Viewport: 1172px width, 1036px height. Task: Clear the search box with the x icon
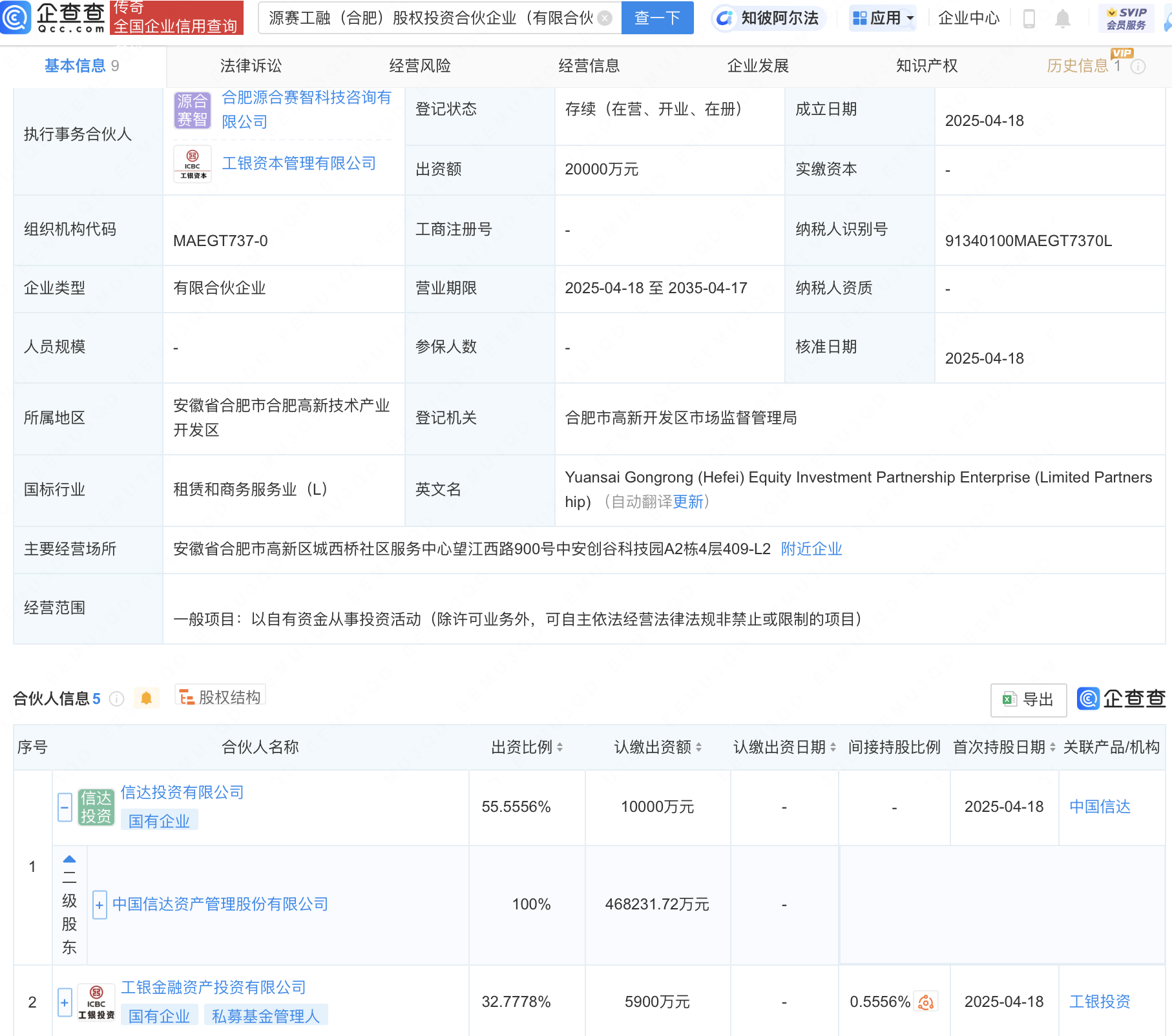click(605, 18)
